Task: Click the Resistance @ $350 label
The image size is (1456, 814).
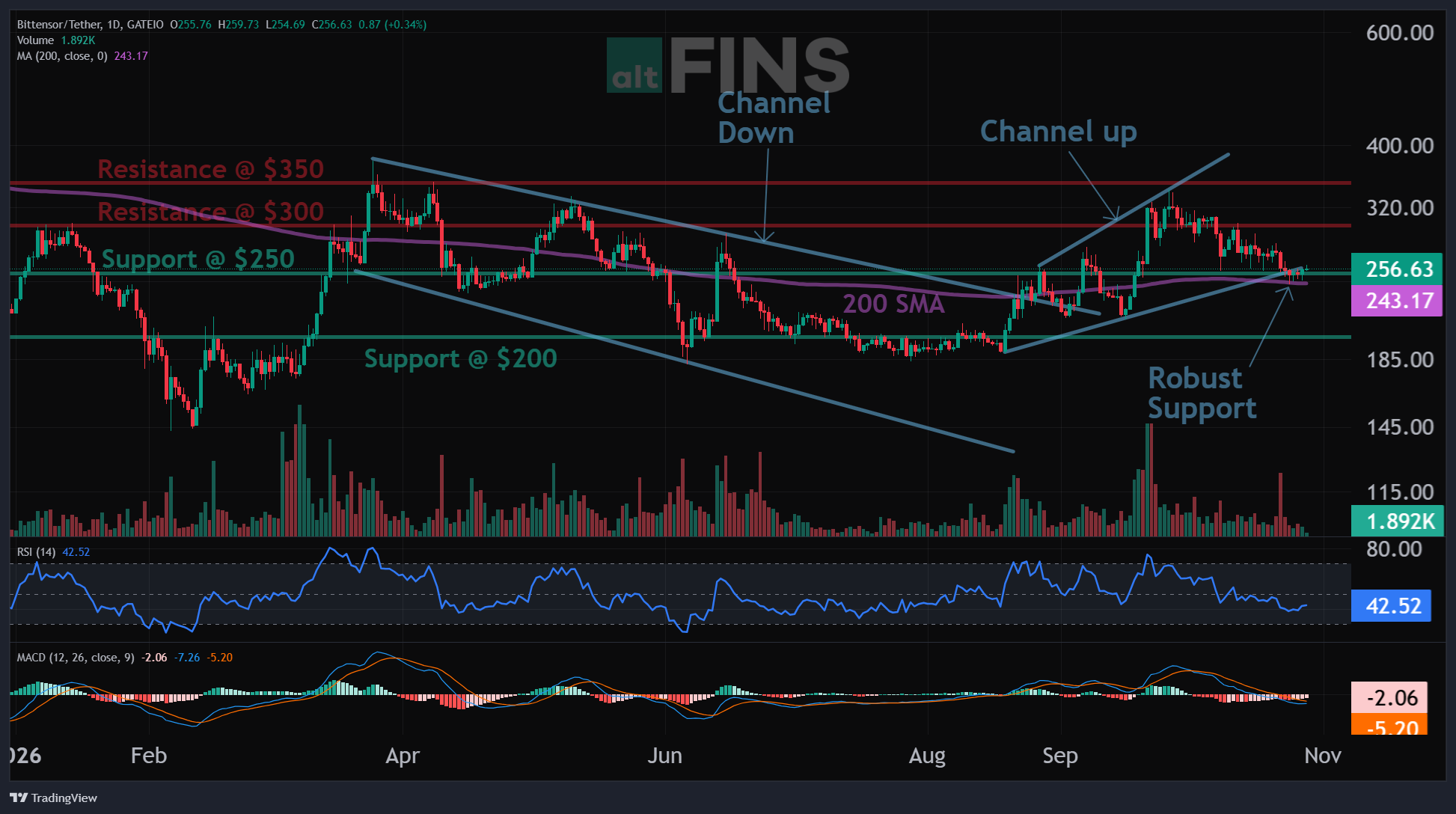Action: coord(210,169)
